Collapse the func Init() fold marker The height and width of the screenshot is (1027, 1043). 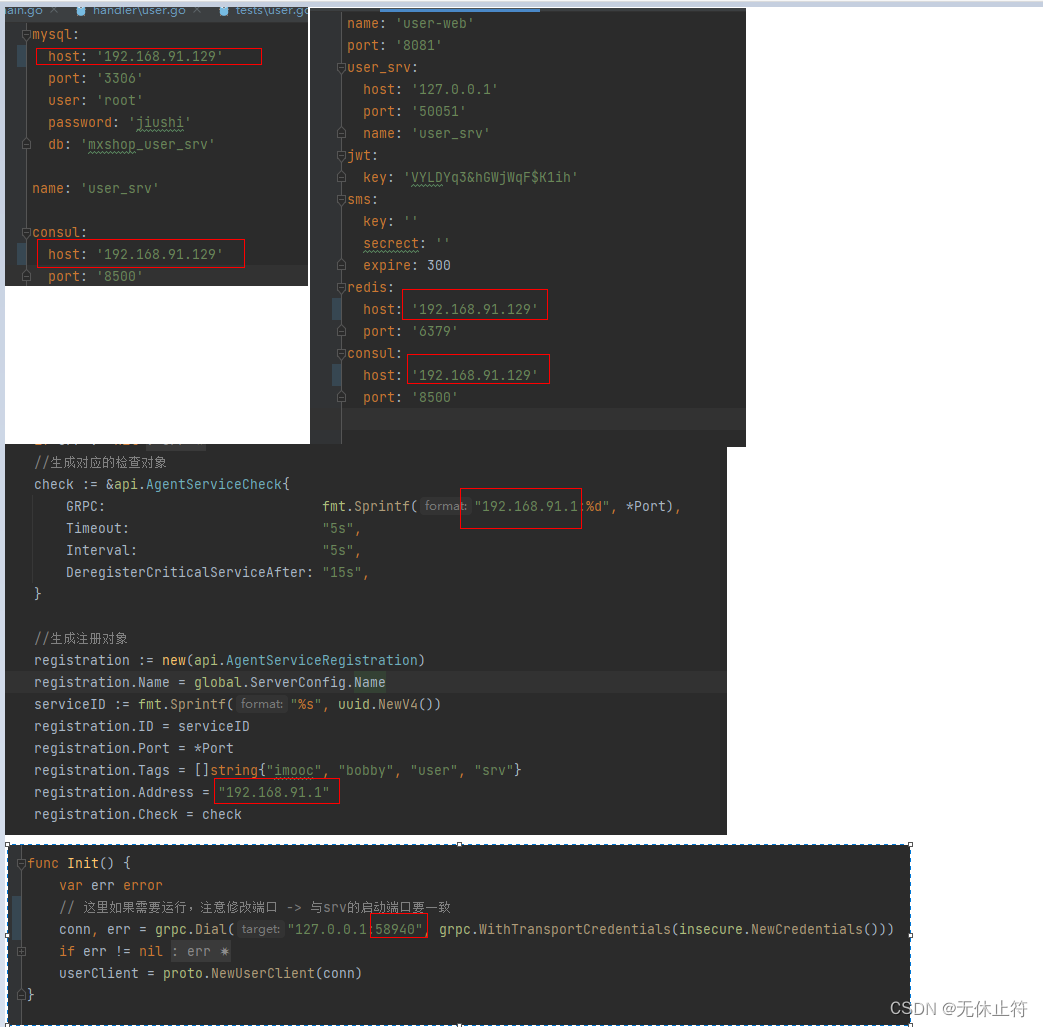21,863
